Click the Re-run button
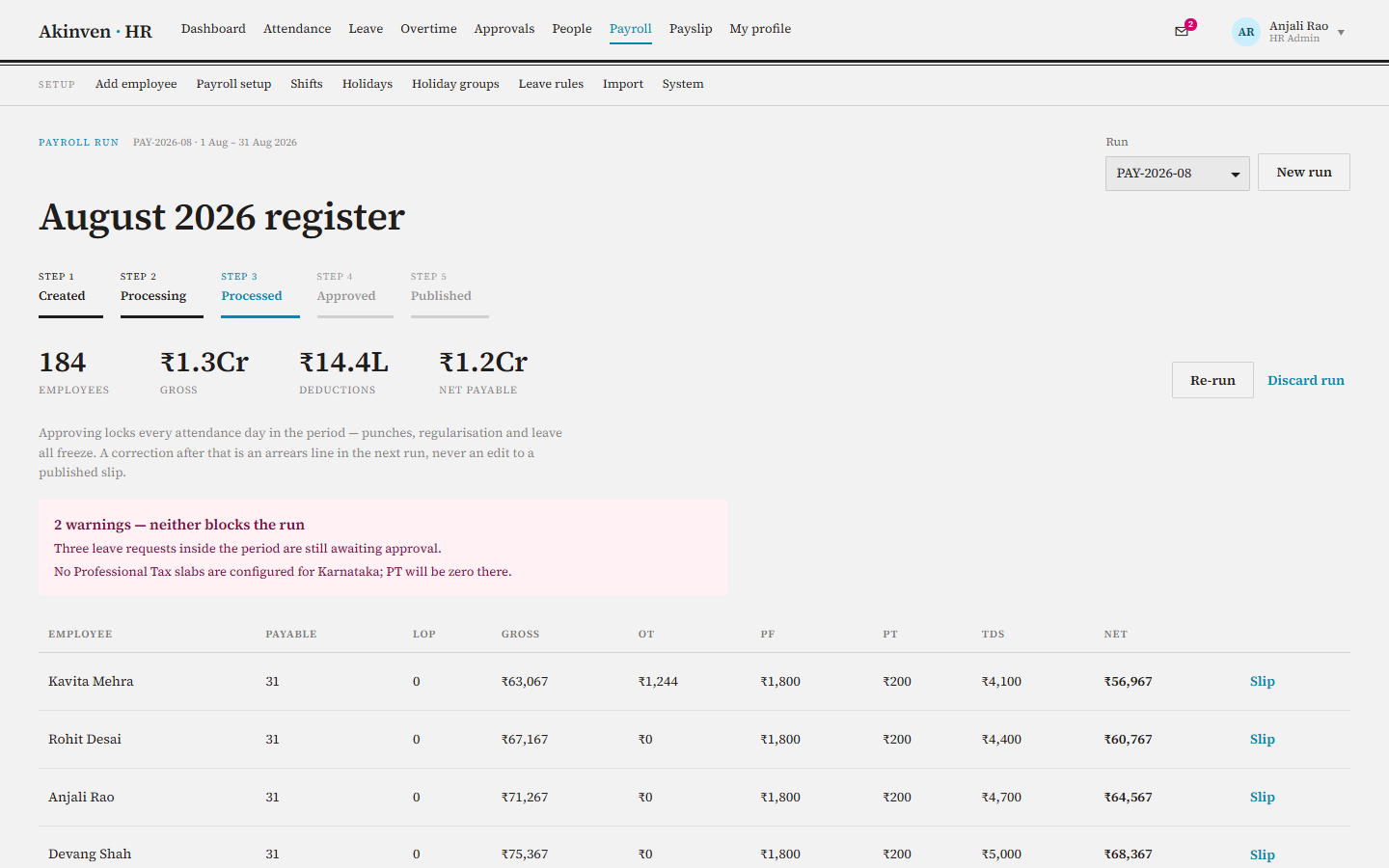 (1212, 380)
